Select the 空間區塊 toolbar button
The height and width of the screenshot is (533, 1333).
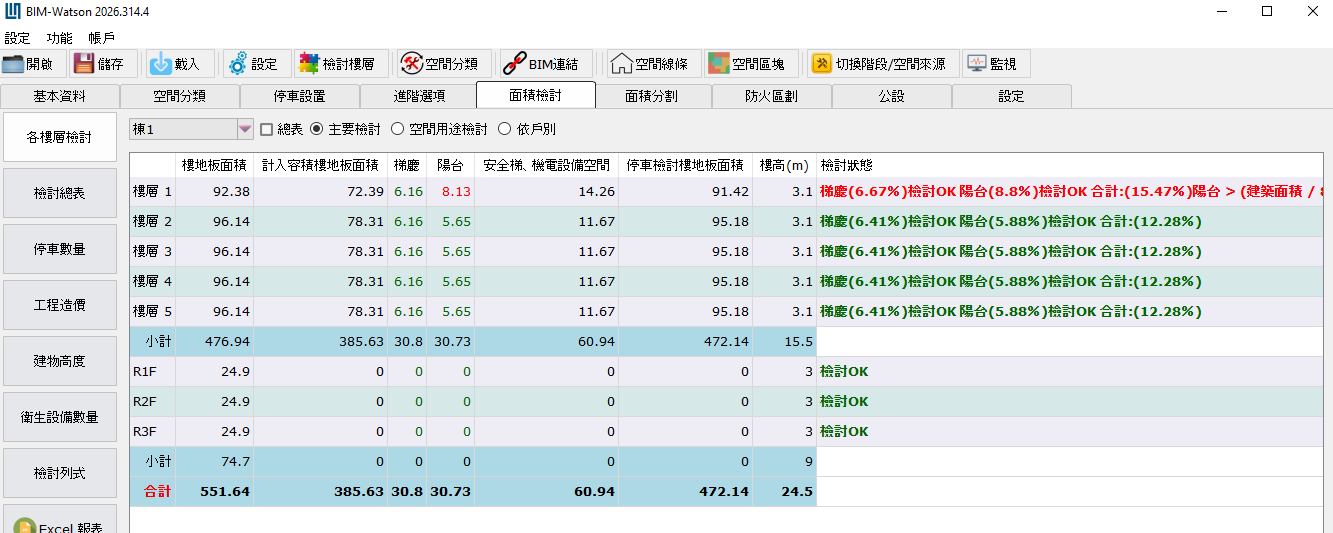pyautogui.click(x=751, y=64)
